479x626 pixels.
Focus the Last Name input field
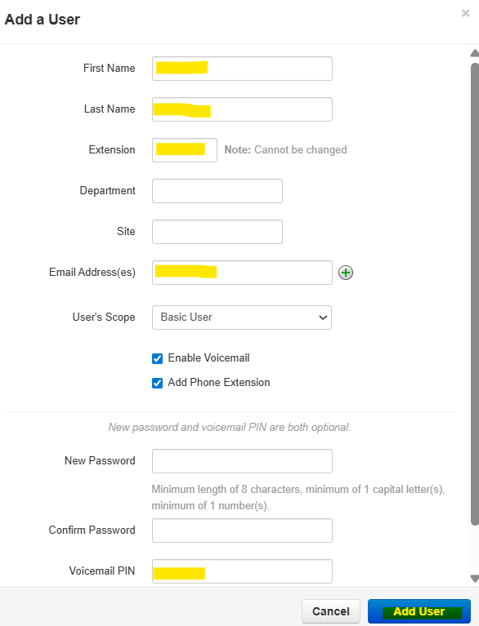tap(242, 109)
